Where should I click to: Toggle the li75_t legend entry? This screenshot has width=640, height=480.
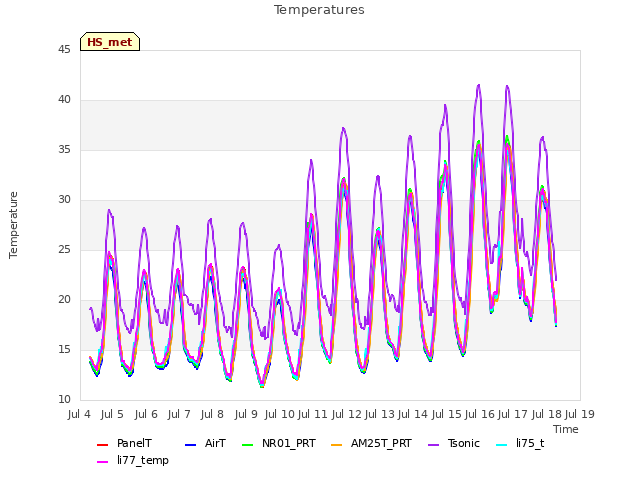click(520, 444)
